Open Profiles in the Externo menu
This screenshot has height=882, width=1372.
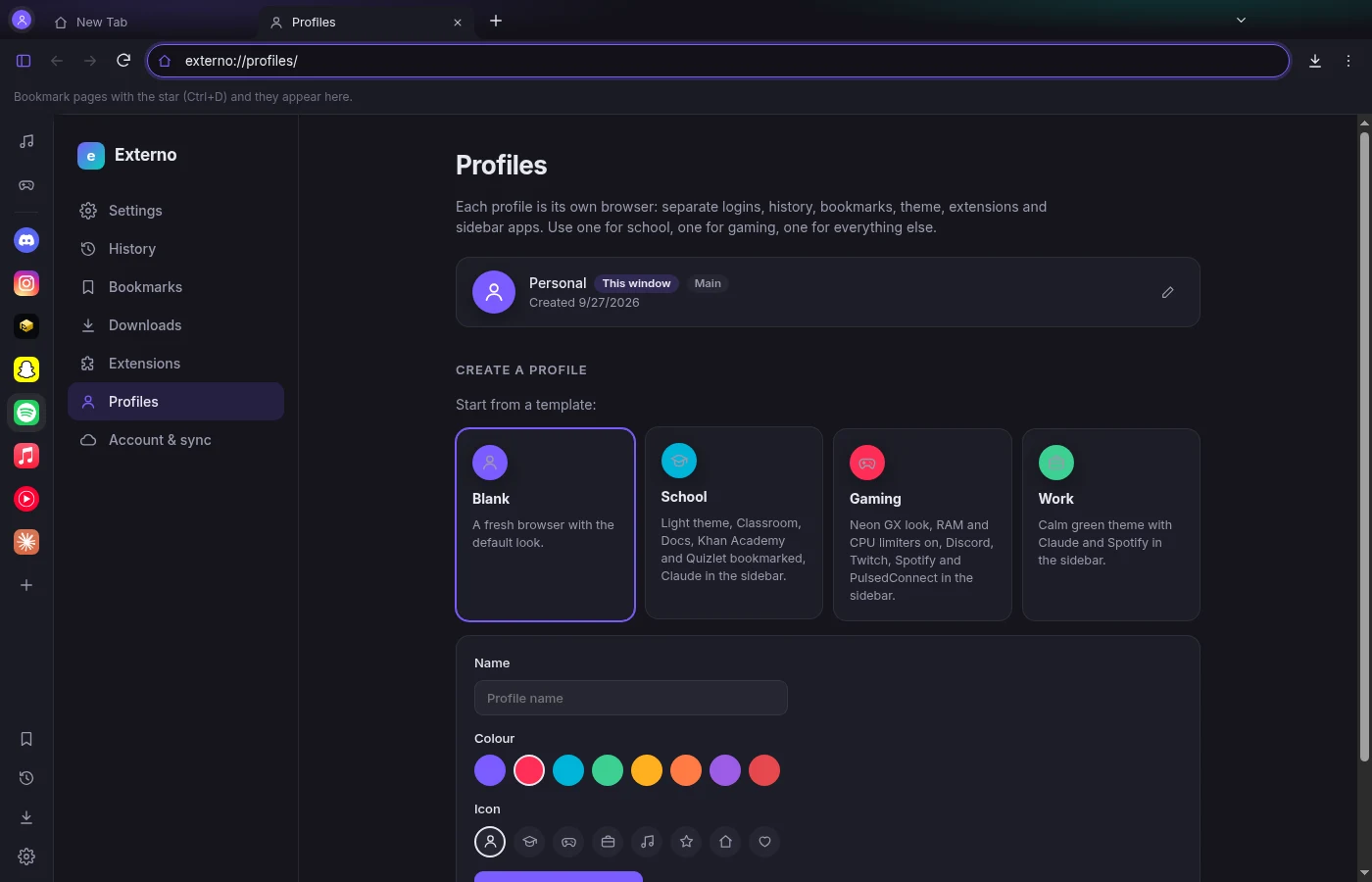tap(175, 402)
